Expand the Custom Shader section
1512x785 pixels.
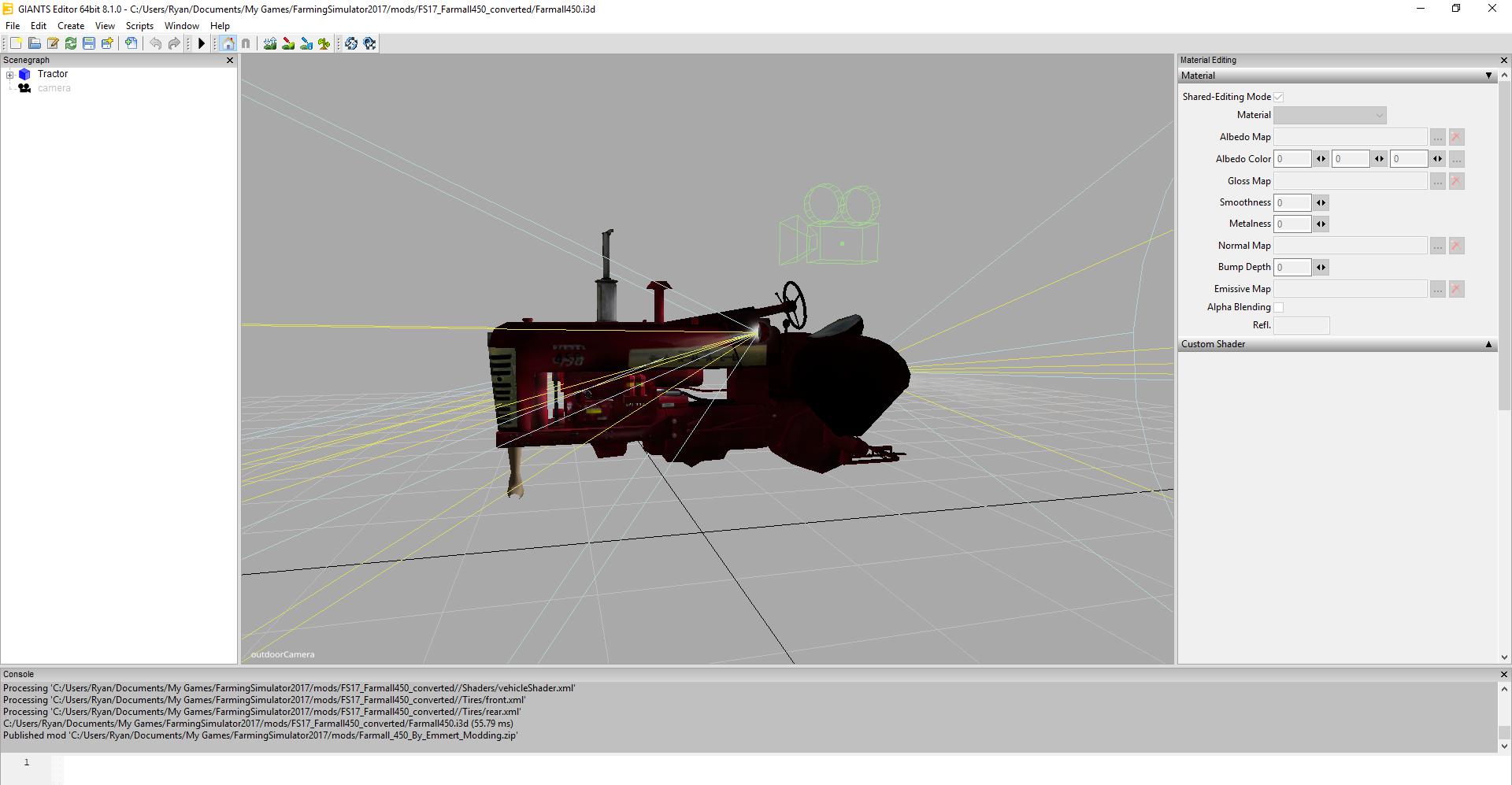tap(1488, 344)
